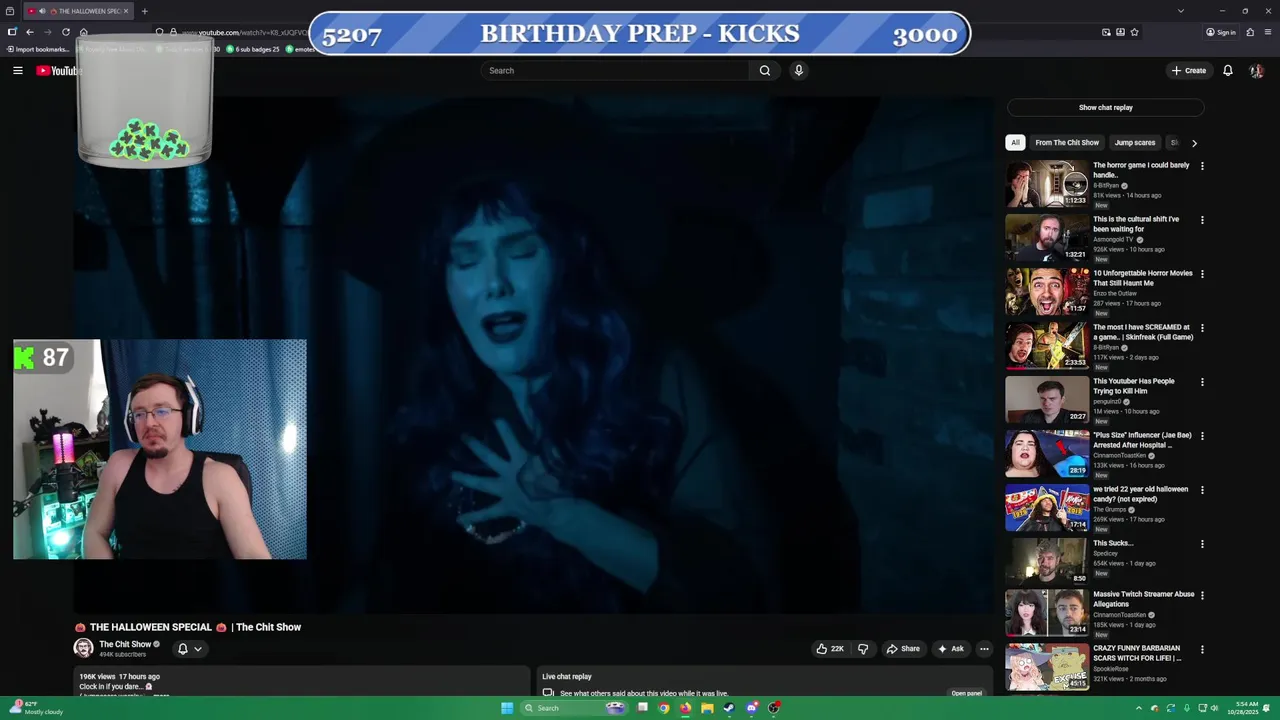Click the Create button

pos(1189,70)
